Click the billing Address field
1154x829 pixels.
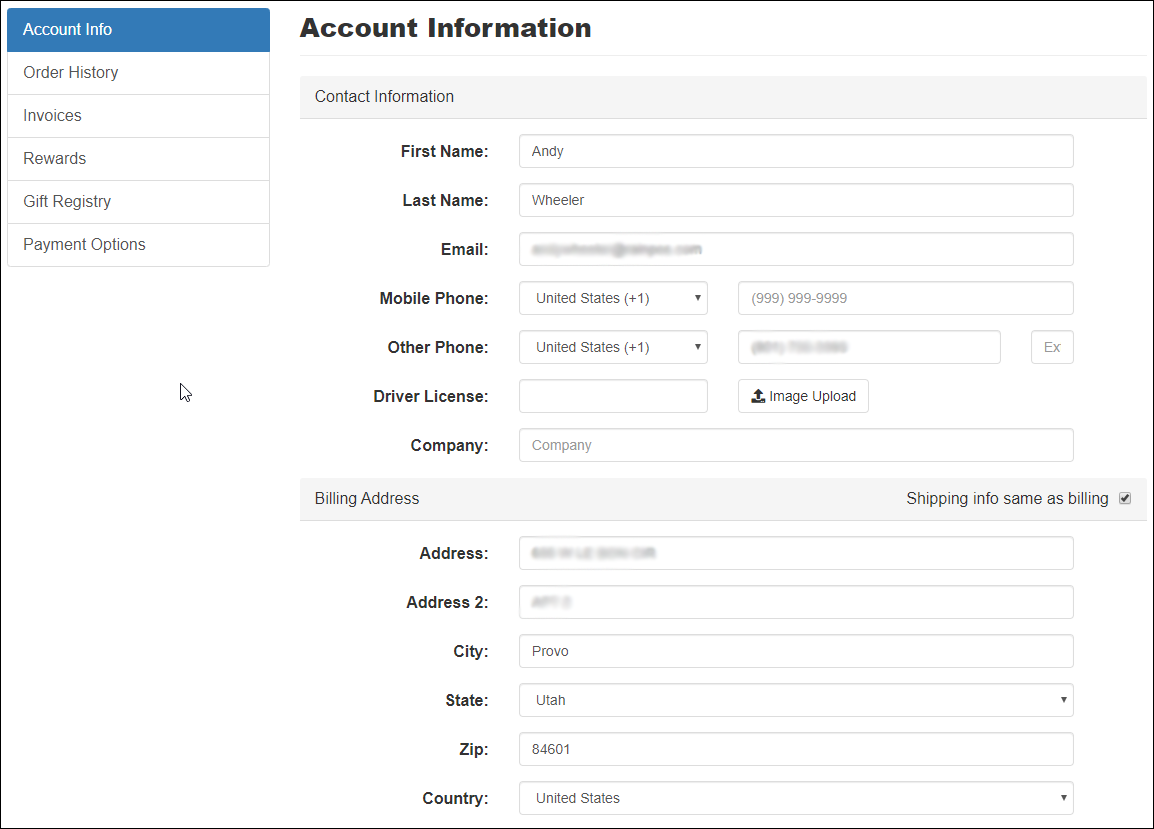[x=796, y=553]
